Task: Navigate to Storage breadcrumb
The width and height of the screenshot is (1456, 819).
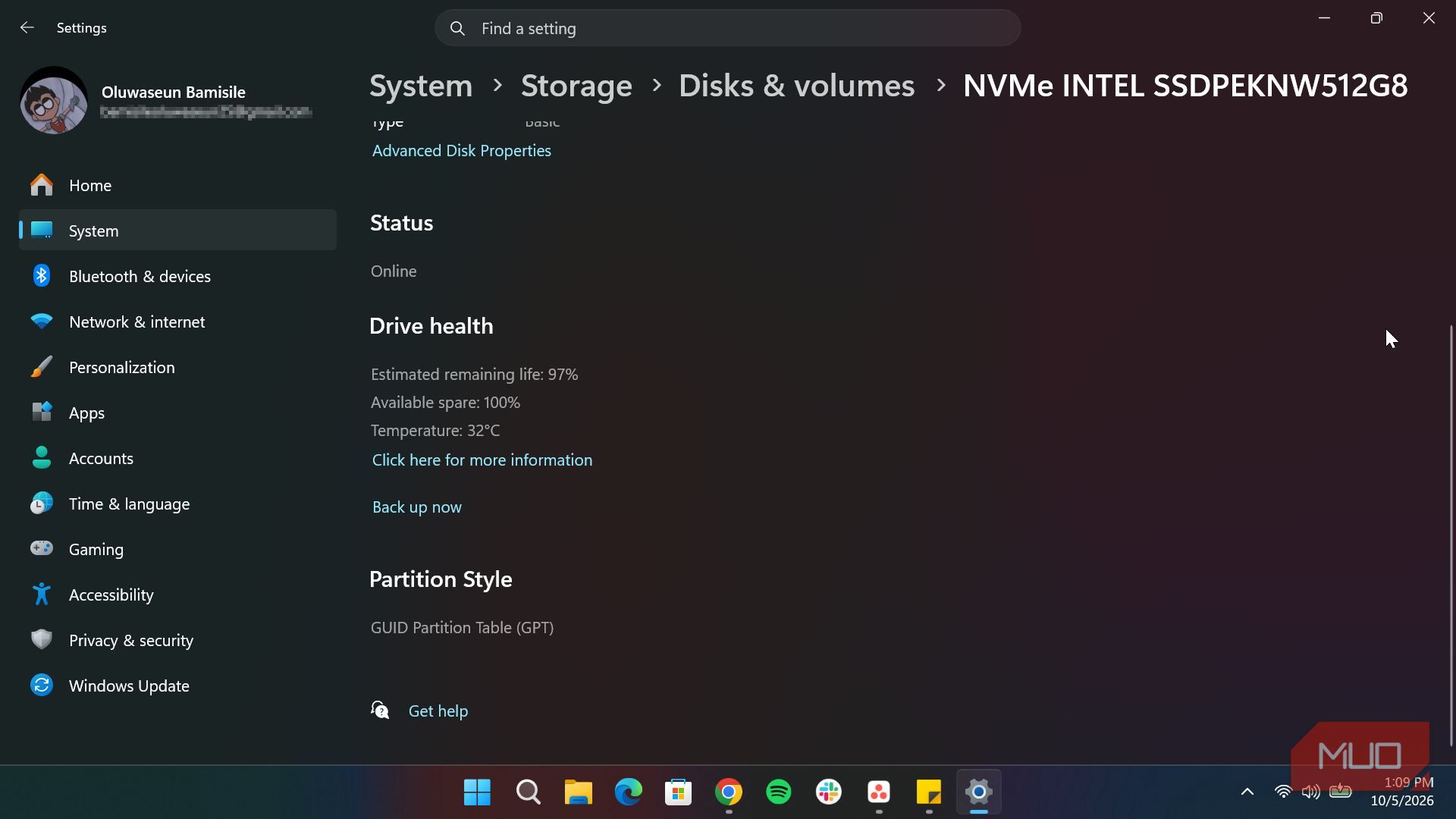Action: click(x=576, y=86)
